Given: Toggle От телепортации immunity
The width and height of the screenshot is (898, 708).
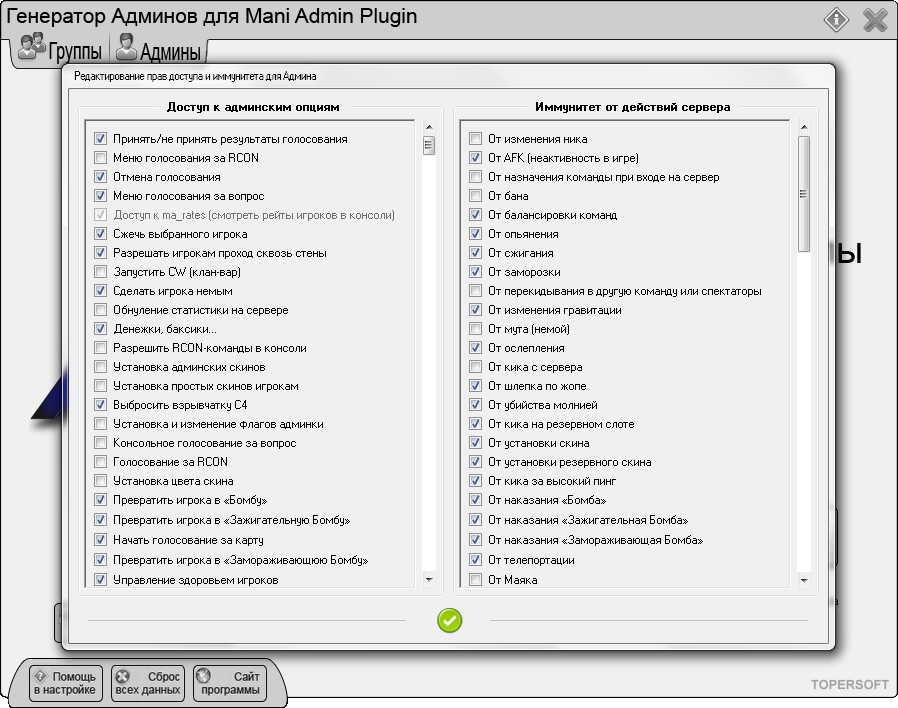Looking at the screenshot, I should (x=475, y=560).
